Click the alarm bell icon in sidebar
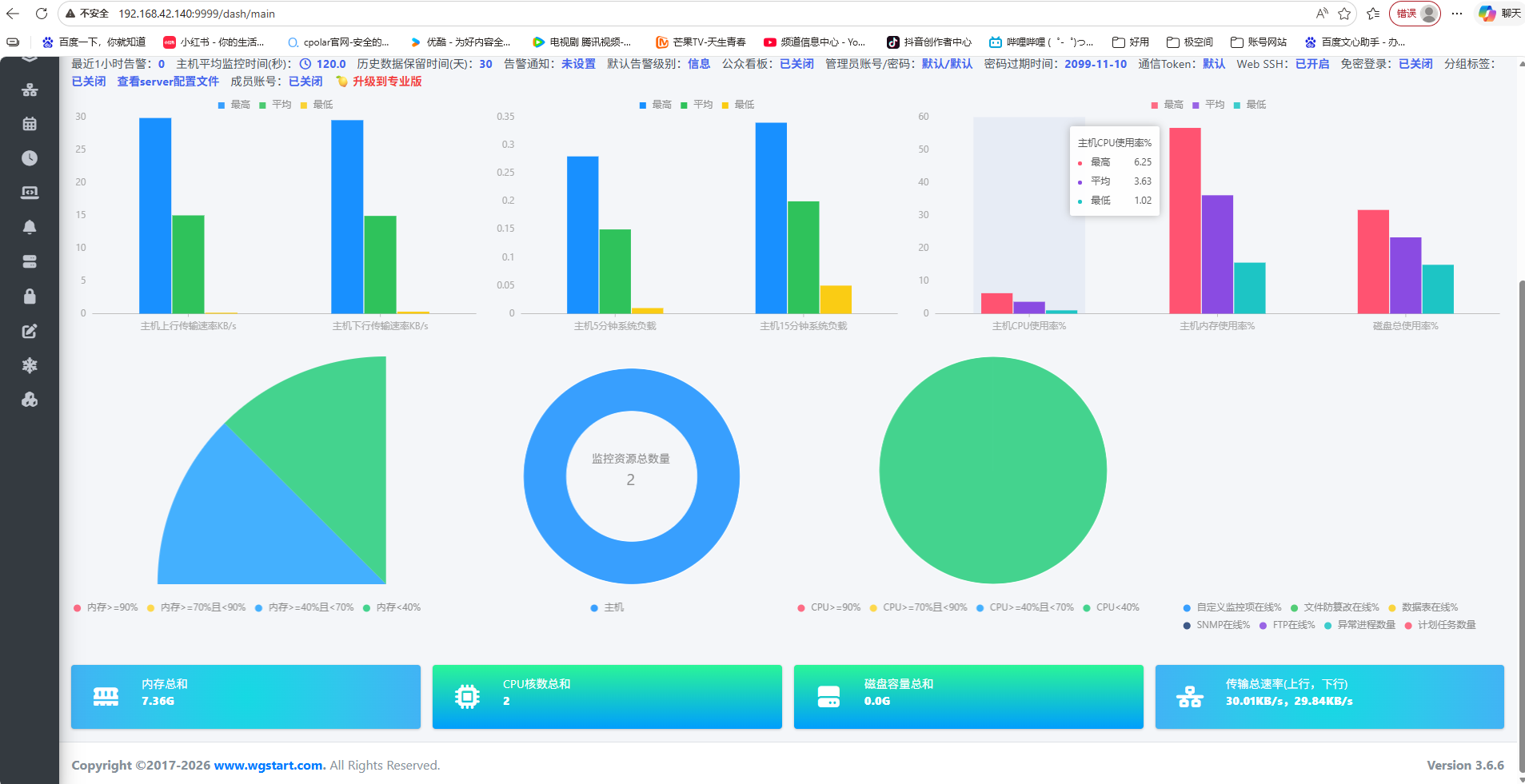Screen dimensions: 1525x784 [x=30, y=227]
